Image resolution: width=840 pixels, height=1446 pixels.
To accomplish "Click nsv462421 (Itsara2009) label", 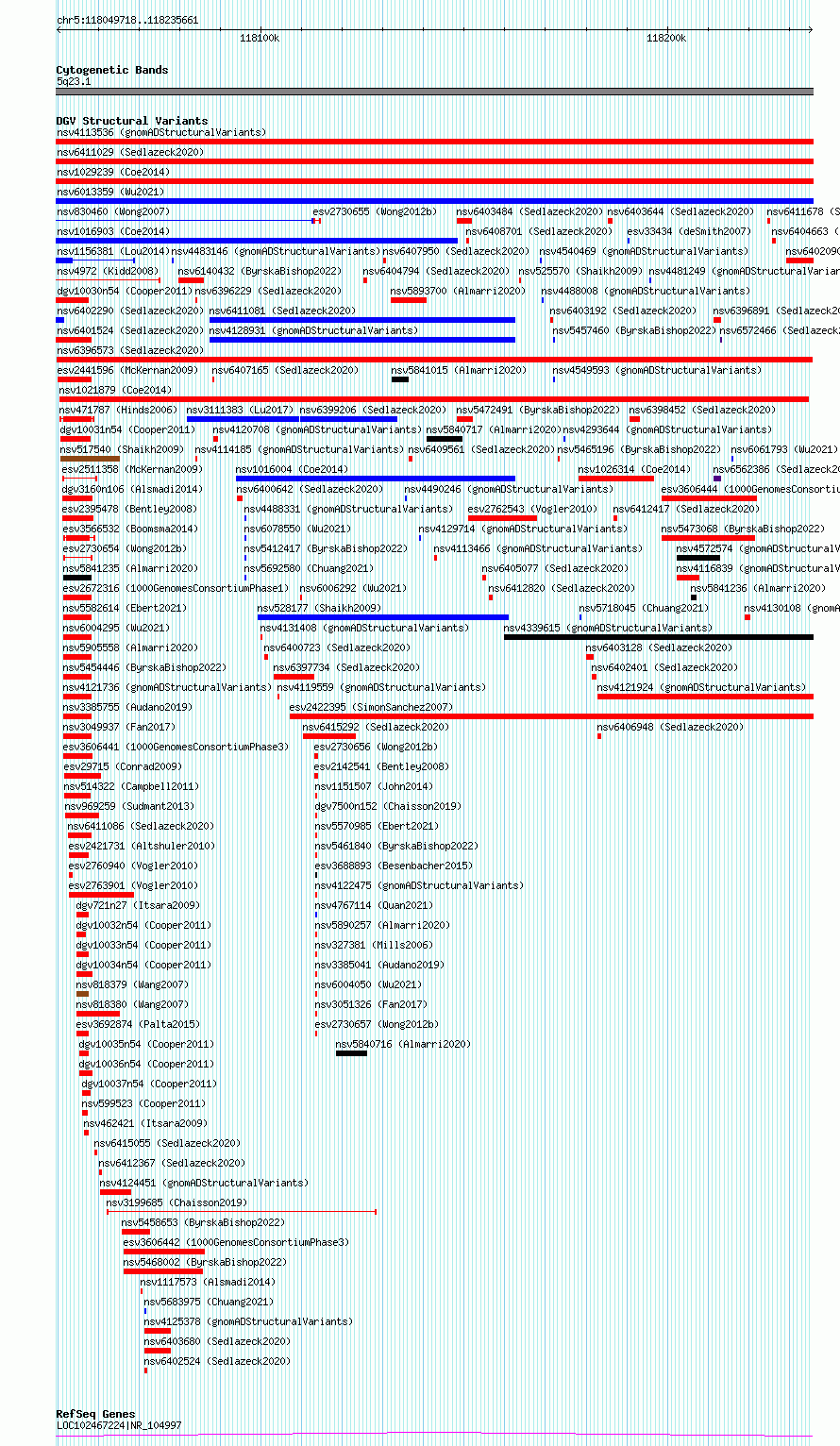I will click(x=146, y=1123).
